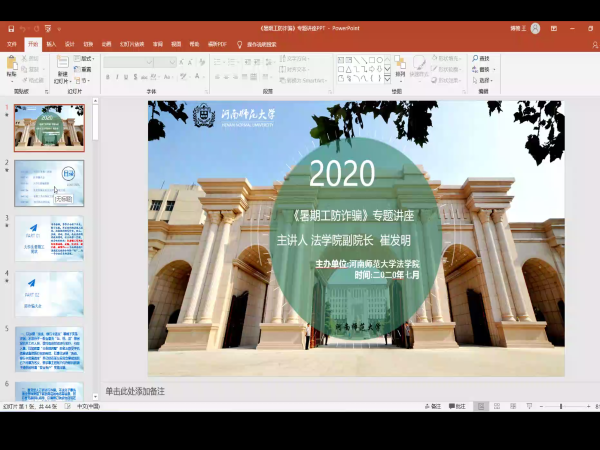600x450 pixels.
Task: Toggle Bold formatting
Action: [x=108, y=77]
